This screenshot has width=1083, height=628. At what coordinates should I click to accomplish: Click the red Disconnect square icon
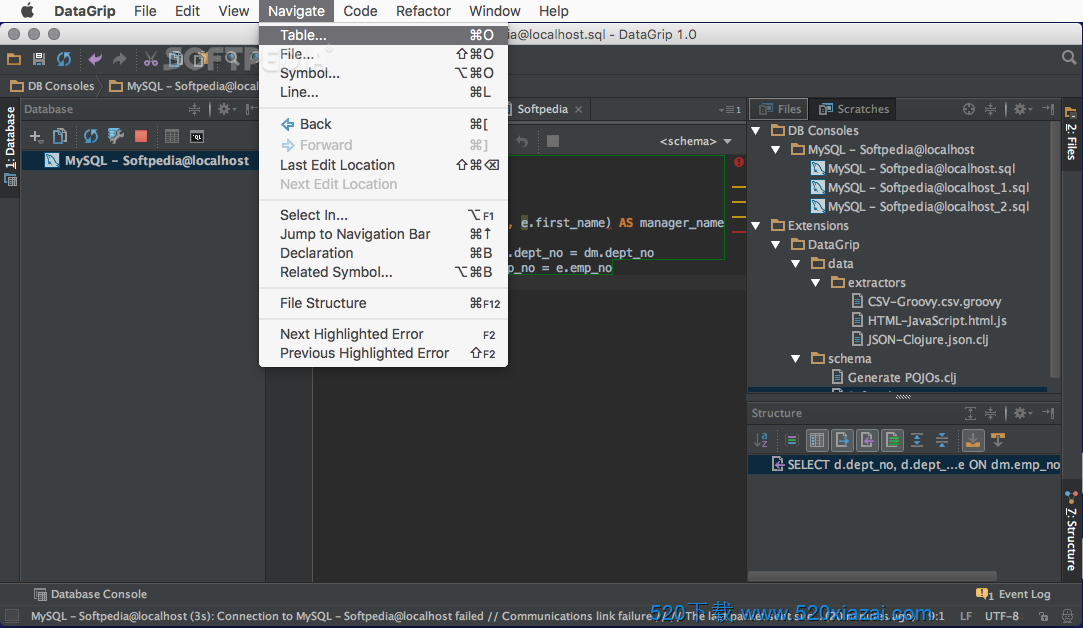pos(141,136)
